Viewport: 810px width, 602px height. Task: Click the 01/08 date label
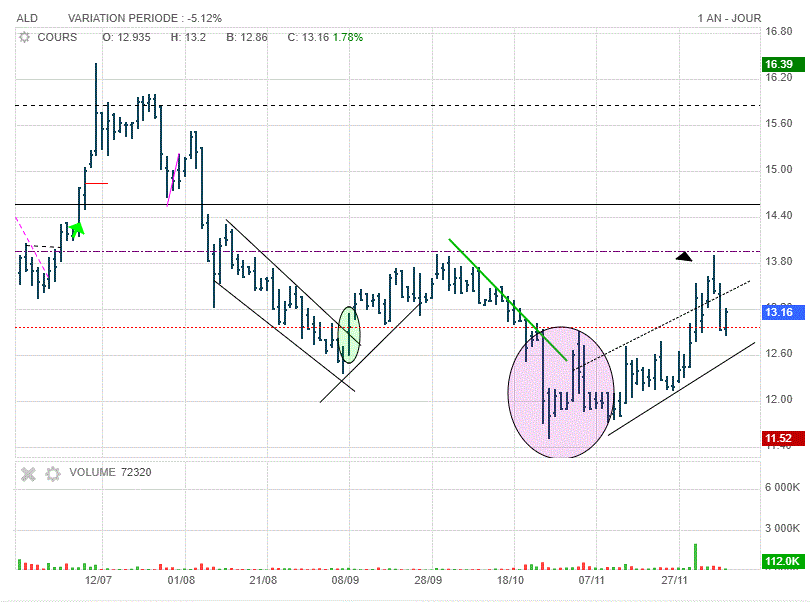[181, 580]
